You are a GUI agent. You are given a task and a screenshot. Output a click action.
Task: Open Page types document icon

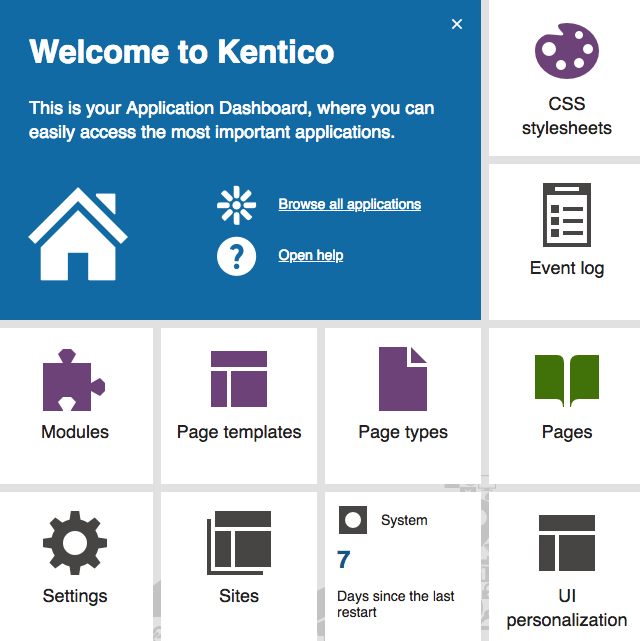pos(403,379)
